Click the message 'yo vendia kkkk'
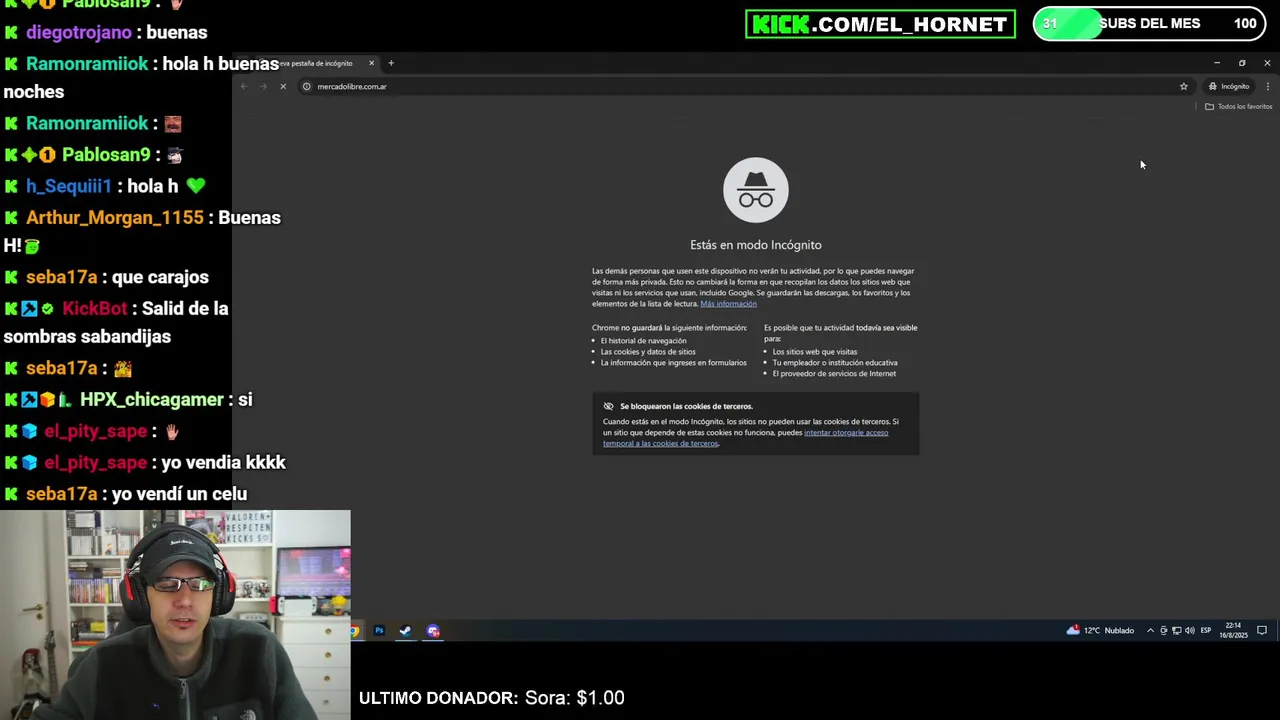Image resolution: width=1280 pixels, height=720 pixels. [222, 463]
